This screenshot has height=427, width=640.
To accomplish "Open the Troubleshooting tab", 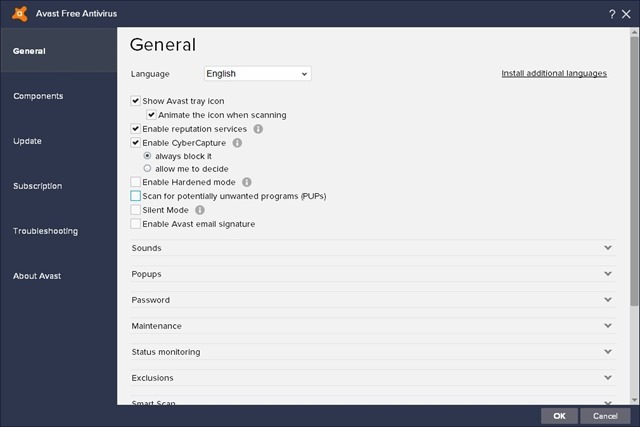I will pos(45,231).
